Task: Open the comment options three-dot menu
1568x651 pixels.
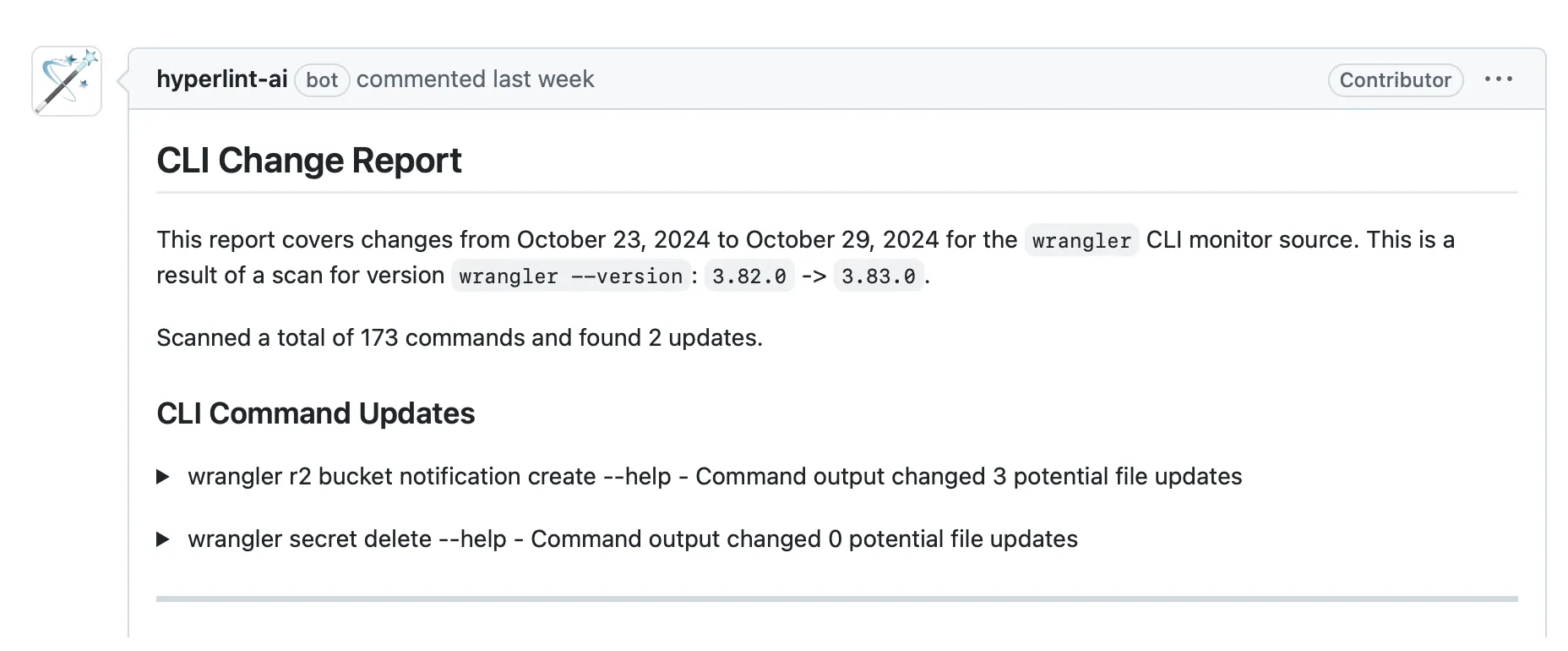Action: pyautogui.click(x=1498, y=79)
